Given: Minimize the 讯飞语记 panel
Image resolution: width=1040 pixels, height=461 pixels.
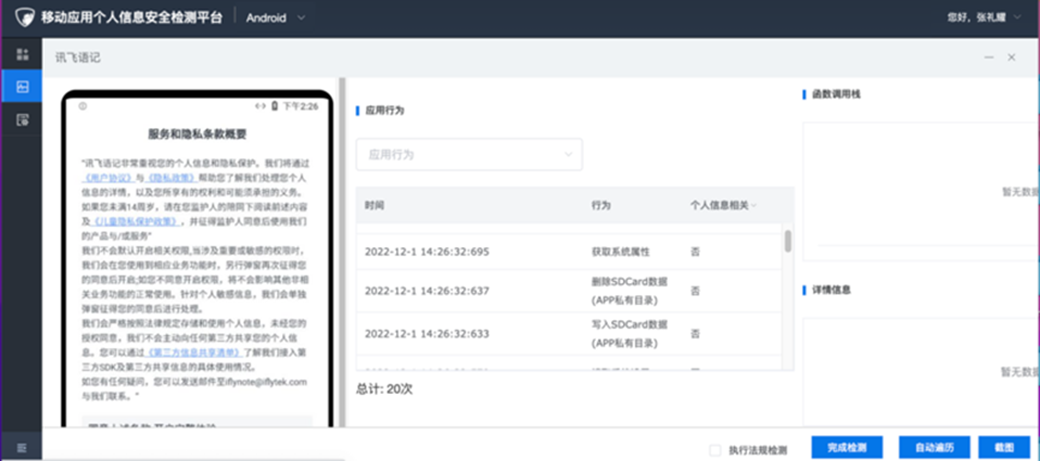Looking at the screenshot, I should [989, 58].
